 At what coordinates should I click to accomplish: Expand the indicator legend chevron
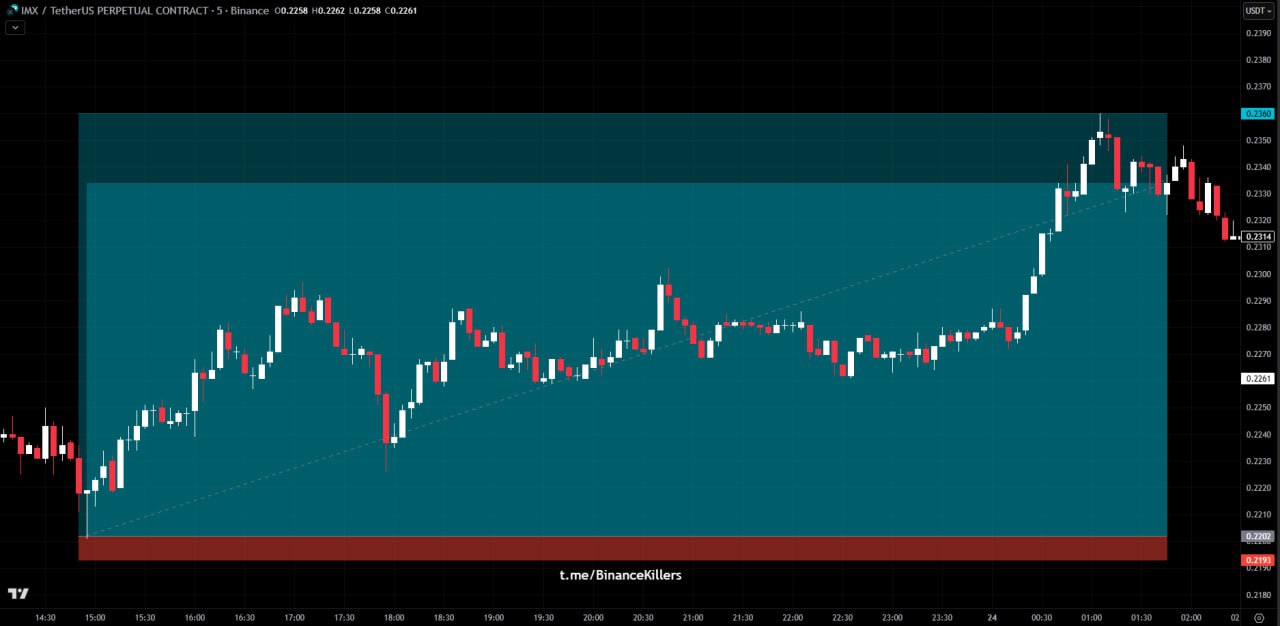pos(14,27)
